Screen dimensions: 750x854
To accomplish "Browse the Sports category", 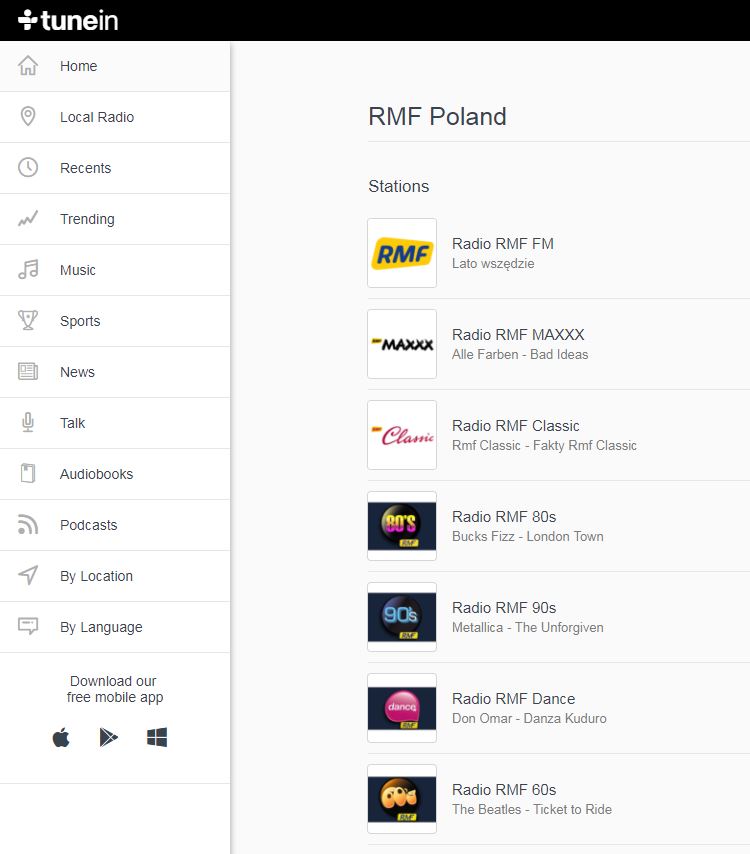I will (80, 321).
